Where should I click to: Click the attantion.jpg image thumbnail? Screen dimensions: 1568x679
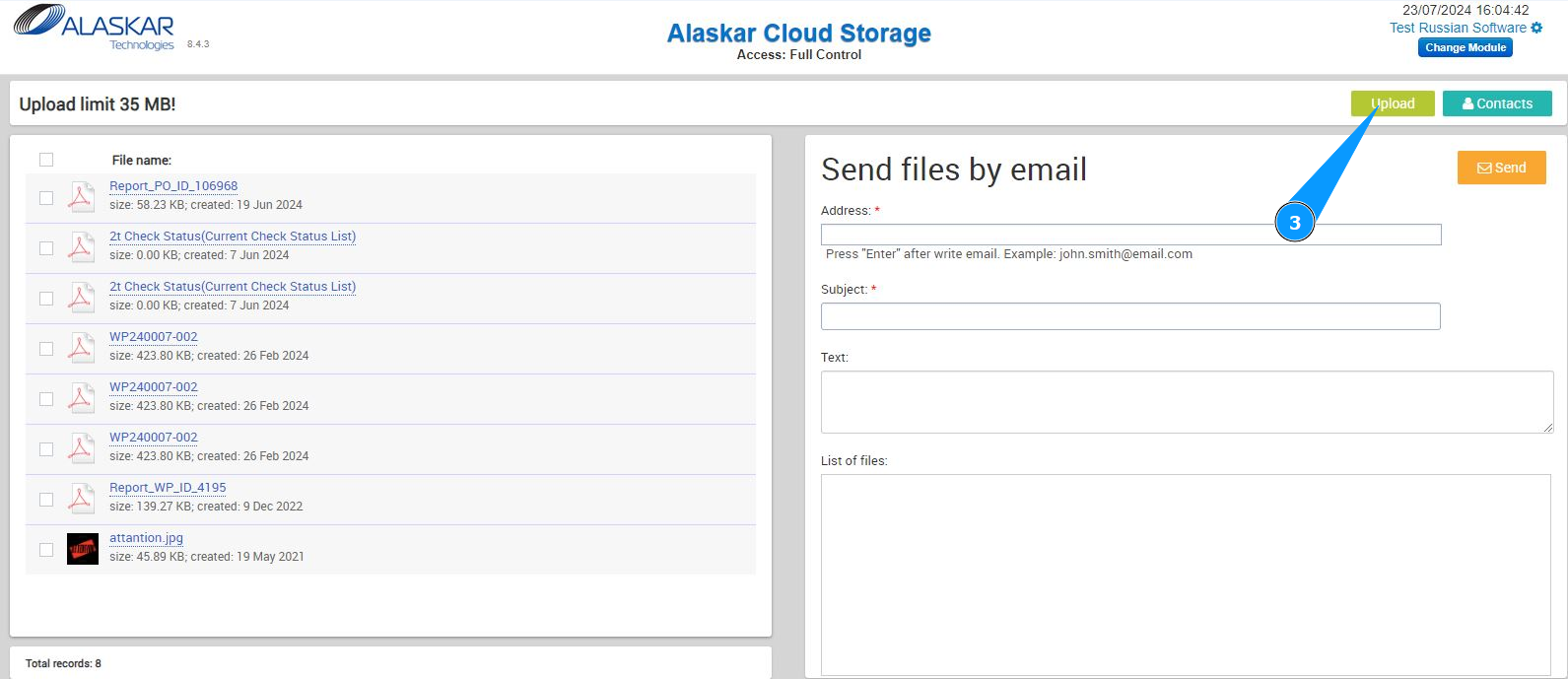coord(83,548)
